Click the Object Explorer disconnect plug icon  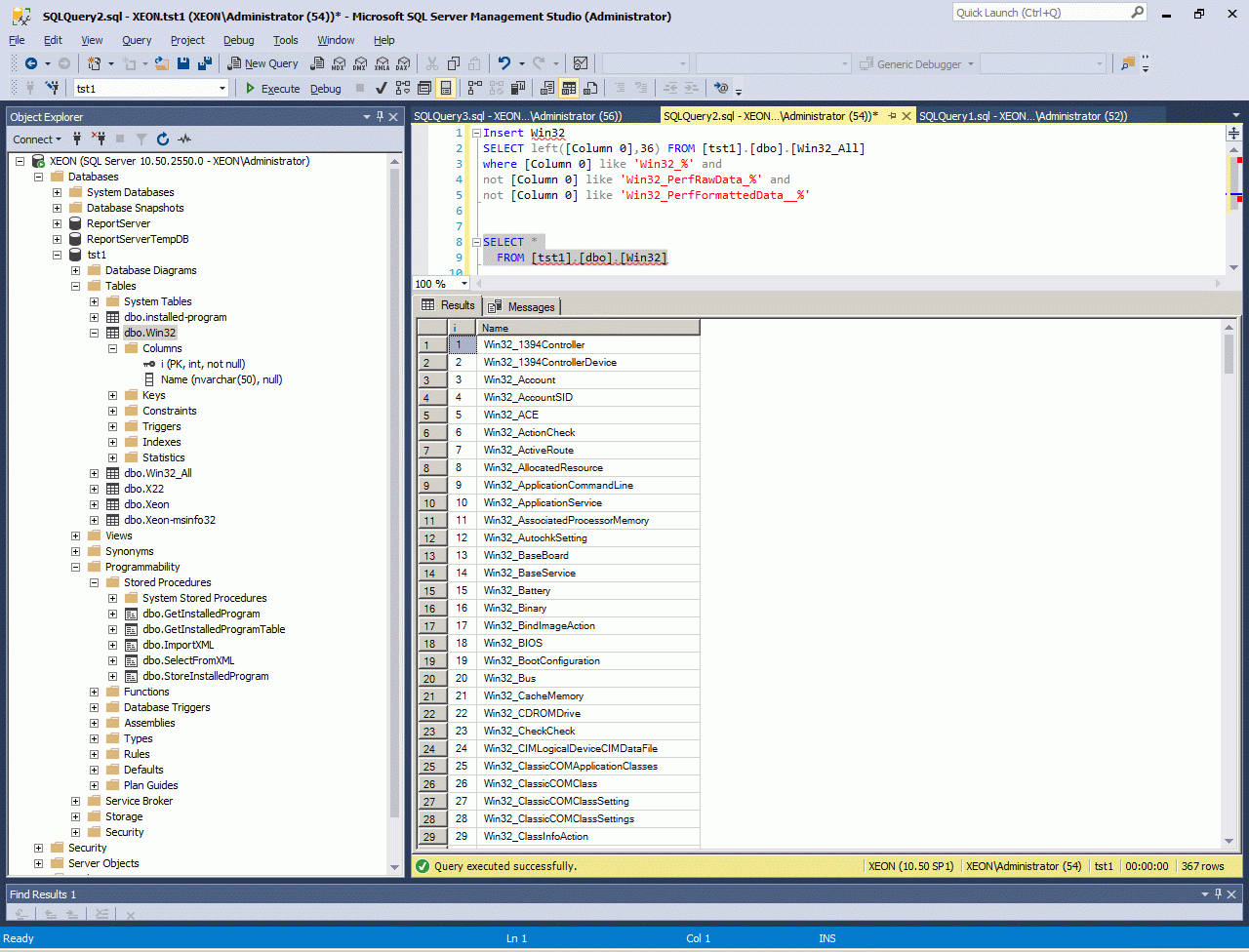(x=98, y=139)
